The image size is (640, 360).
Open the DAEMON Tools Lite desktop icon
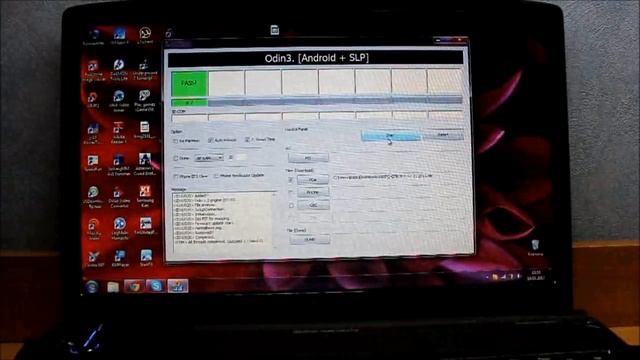click(119, 70)
